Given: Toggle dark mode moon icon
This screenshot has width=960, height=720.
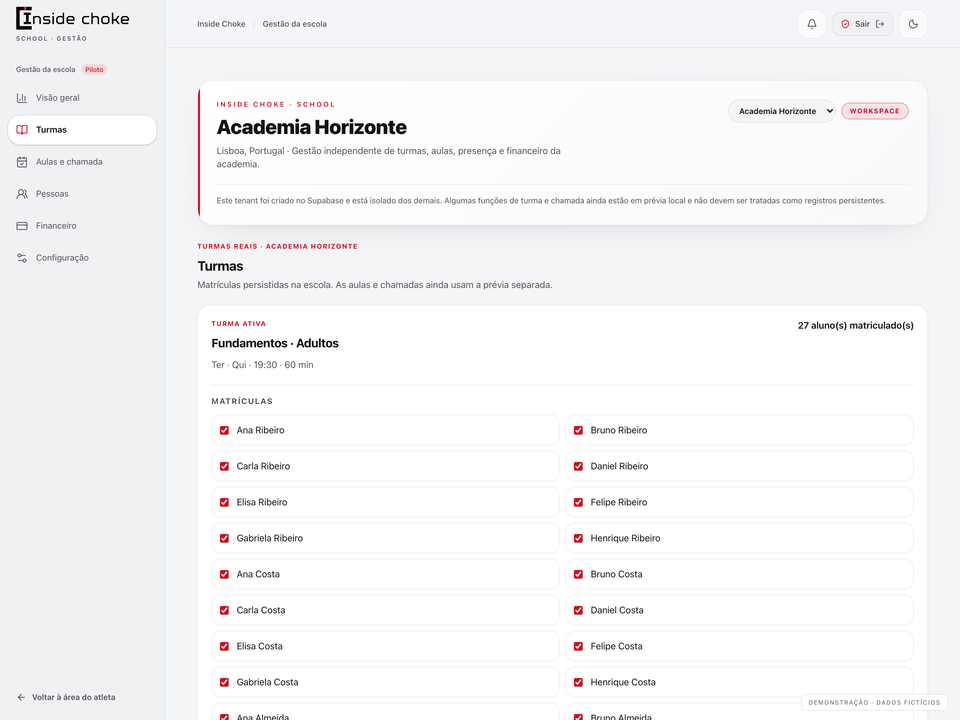Looking at the screenshot, I should coord(913,24).
